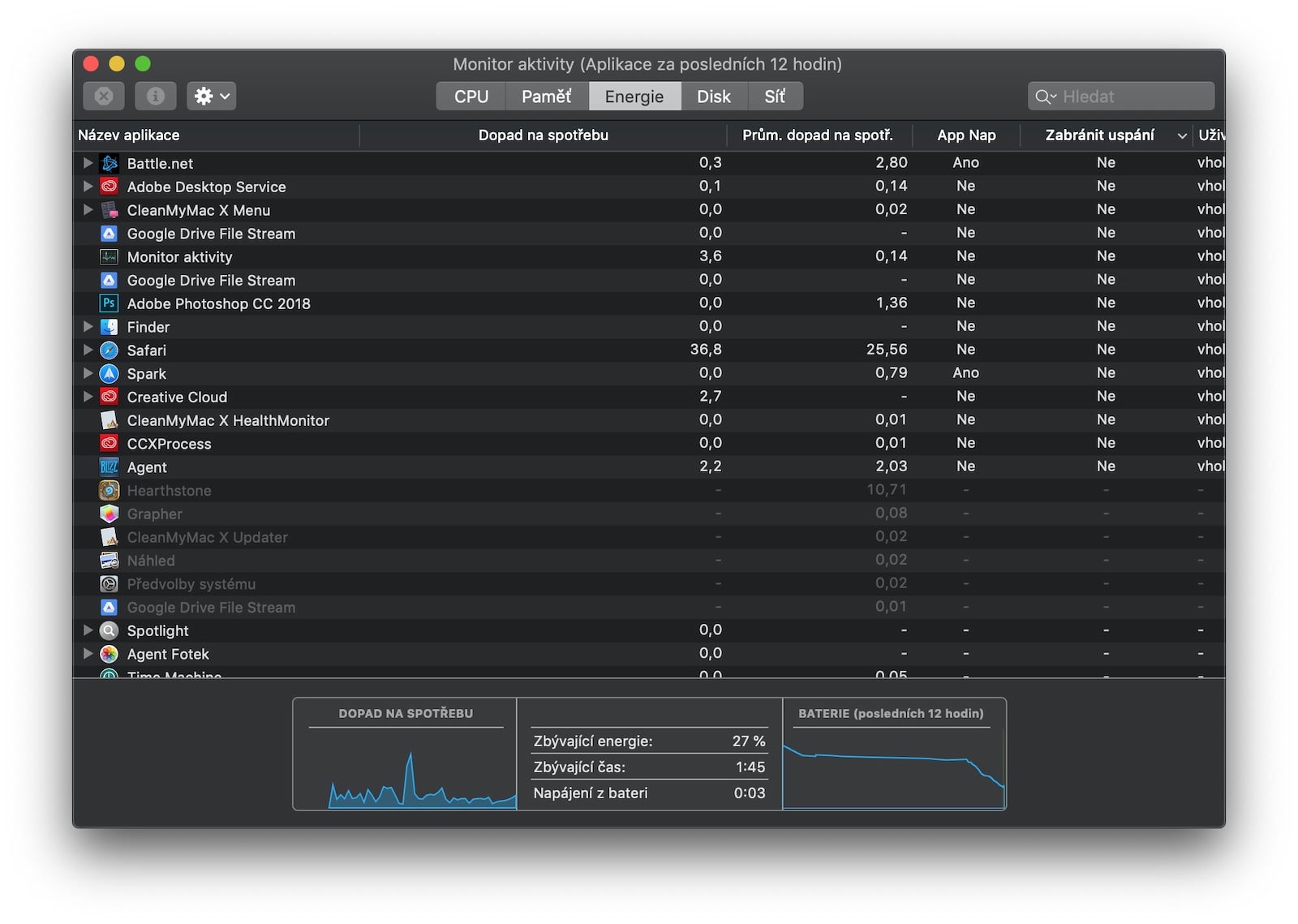This screenshot has height=924, width=1298.
Task: Click the Zbývající čas 1:45 value
Action: click(x=750, y=767)
